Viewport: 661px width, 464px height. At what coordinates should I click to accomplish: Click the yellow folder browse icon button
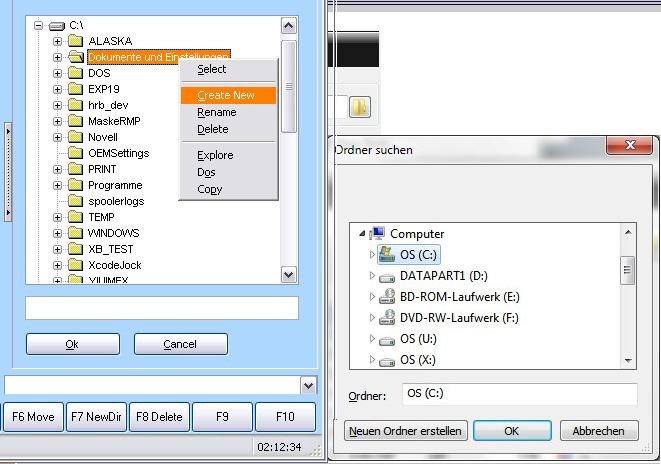360,107
